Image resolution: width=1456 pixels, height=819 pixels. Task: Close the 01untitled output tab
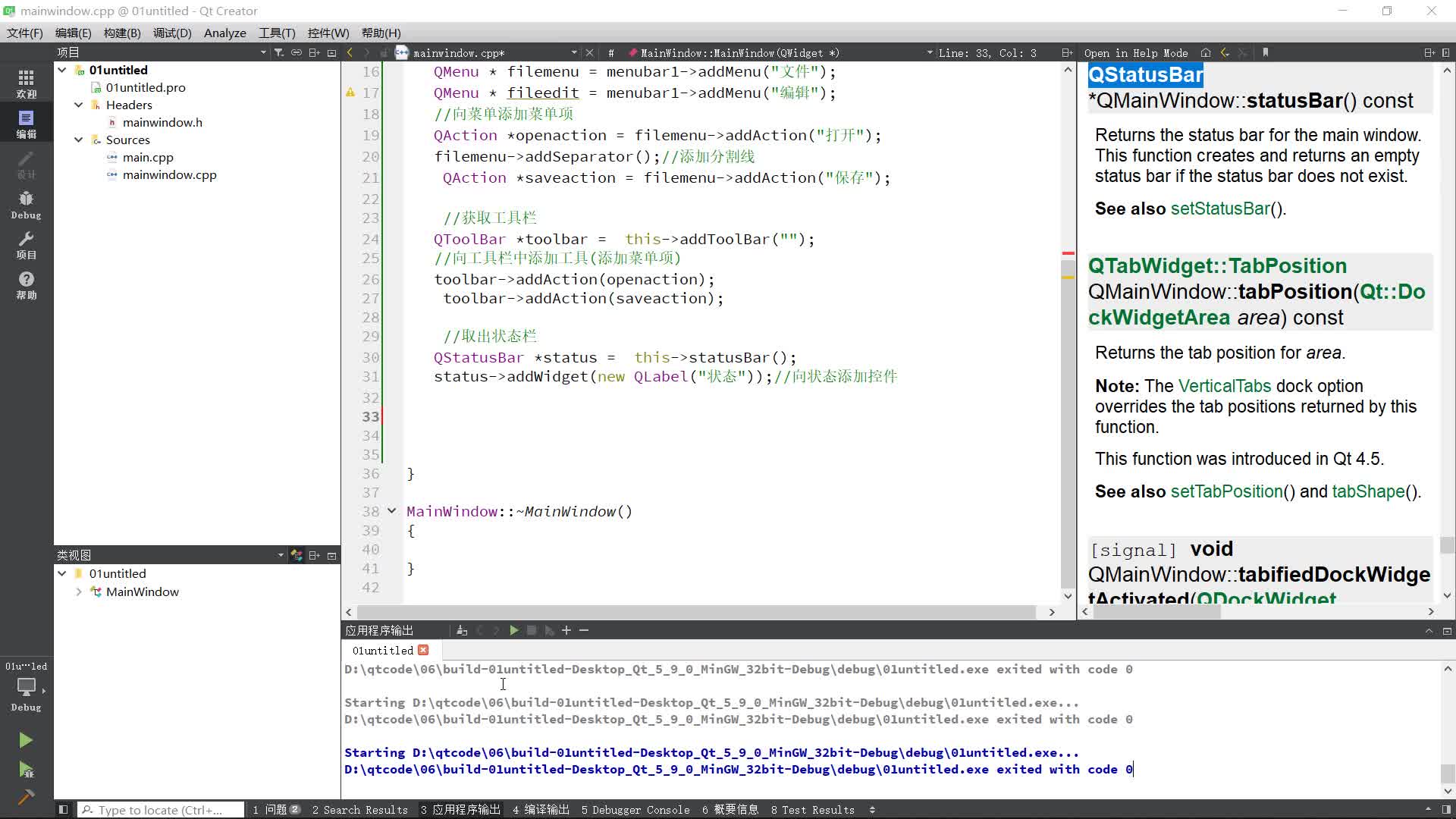(x=423, y=650)
